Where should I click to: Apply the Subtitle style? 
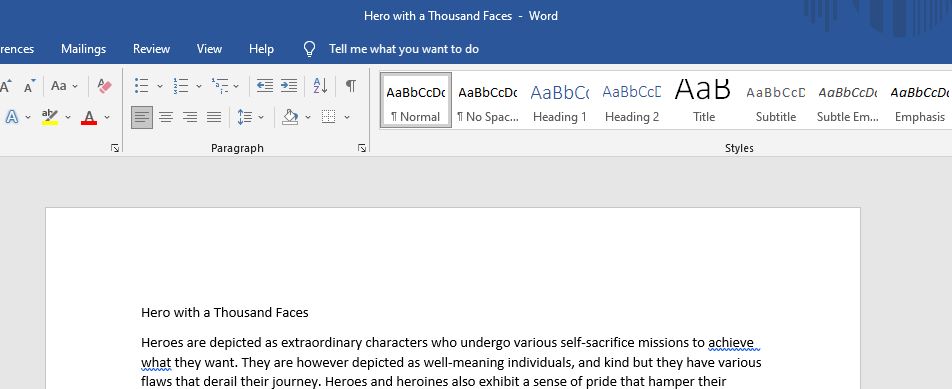775,100
